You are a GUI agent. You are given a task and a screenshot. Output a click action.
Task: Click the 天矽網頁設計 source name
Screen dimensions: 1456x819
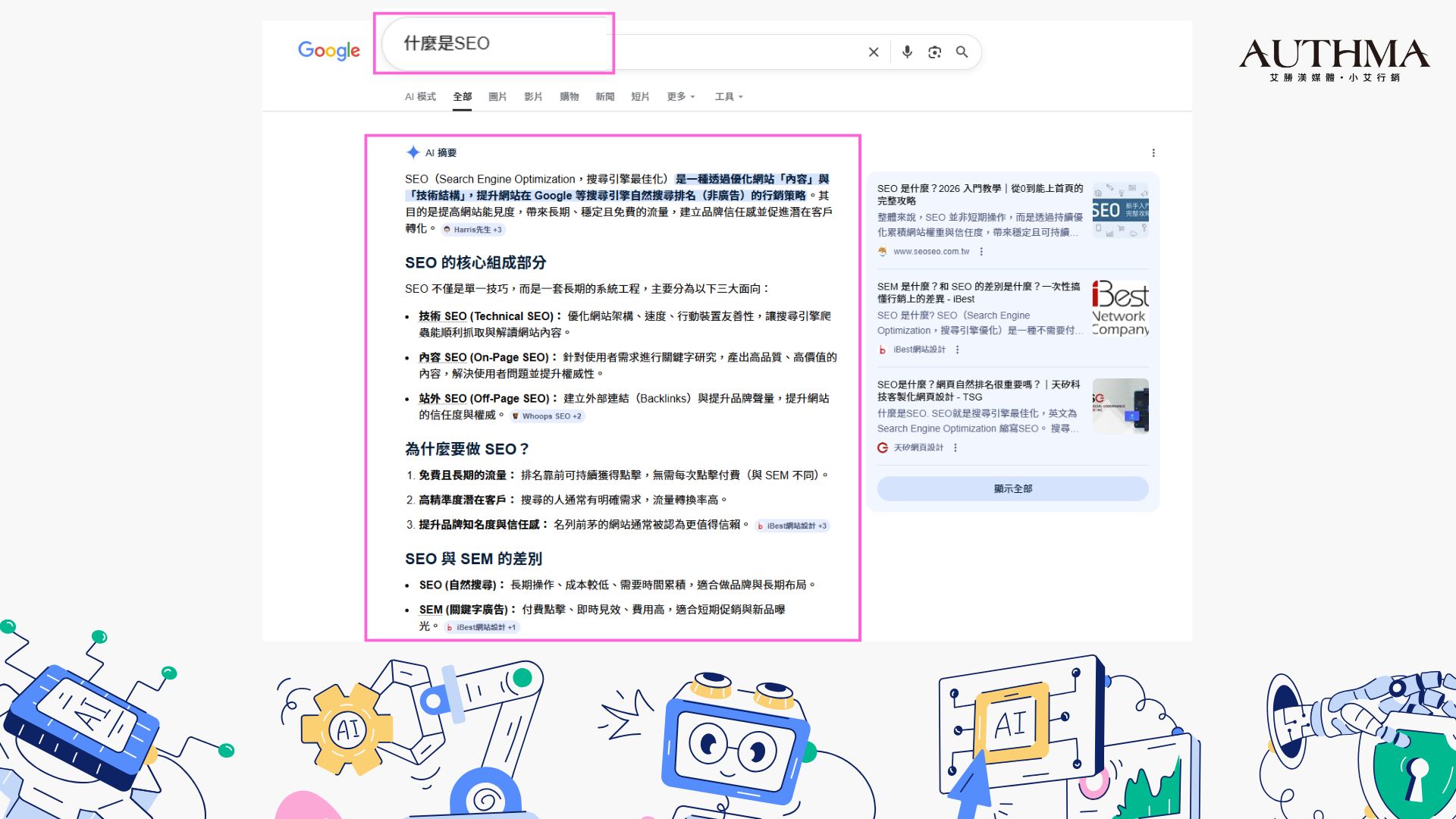tap(918, 448)
